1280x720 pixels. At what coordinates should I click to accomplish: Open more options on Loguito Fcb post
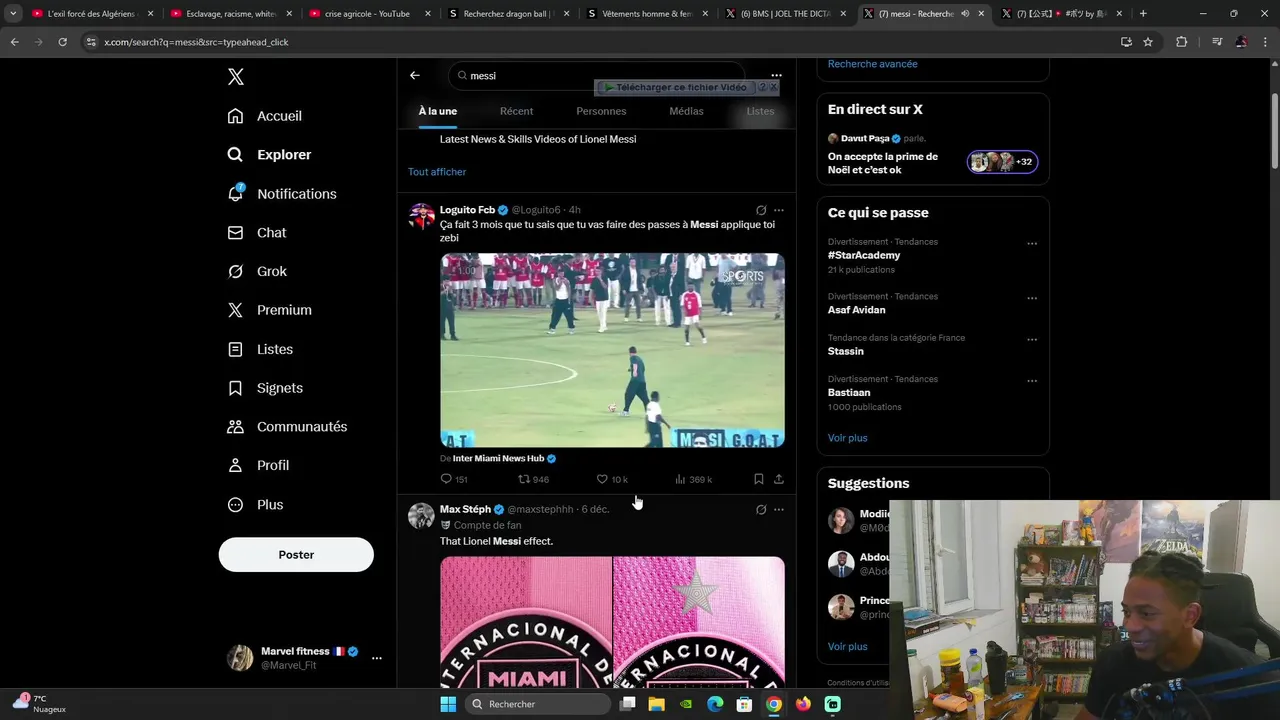pos(779,210)
